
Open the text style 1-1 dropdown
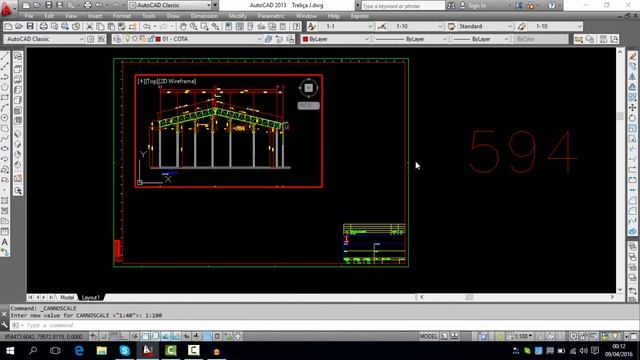(x=370, y=27)
